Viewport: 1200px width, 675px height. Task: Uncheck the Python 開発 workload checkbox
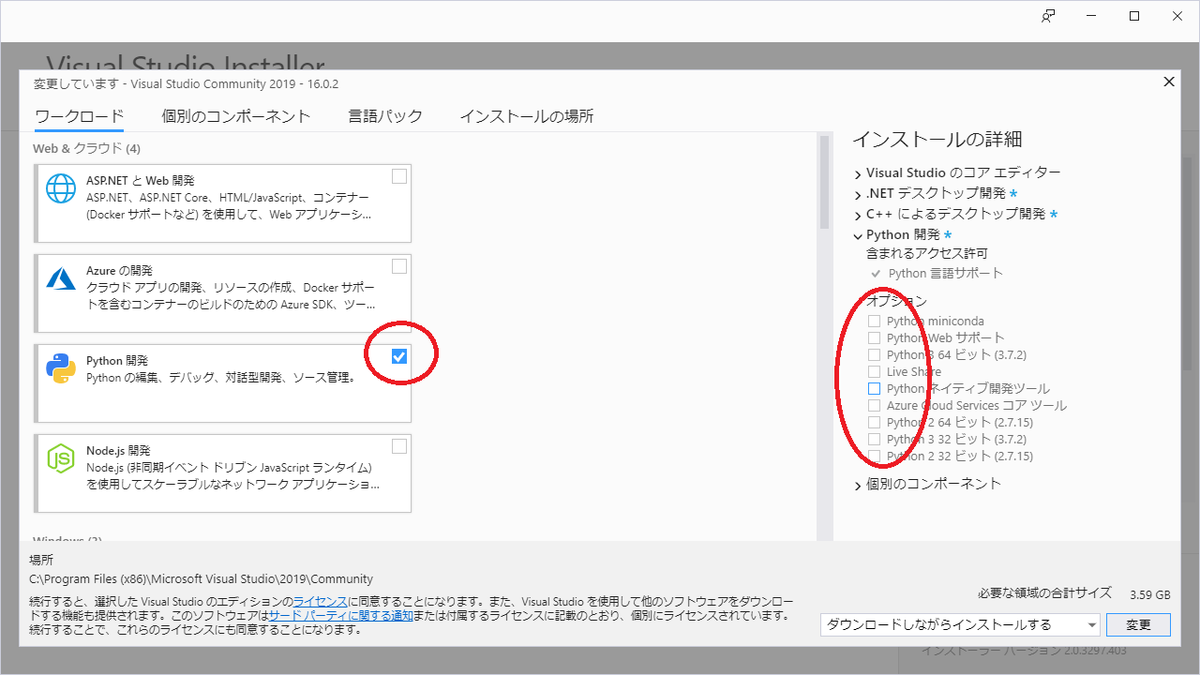click(x=399, y=356)
